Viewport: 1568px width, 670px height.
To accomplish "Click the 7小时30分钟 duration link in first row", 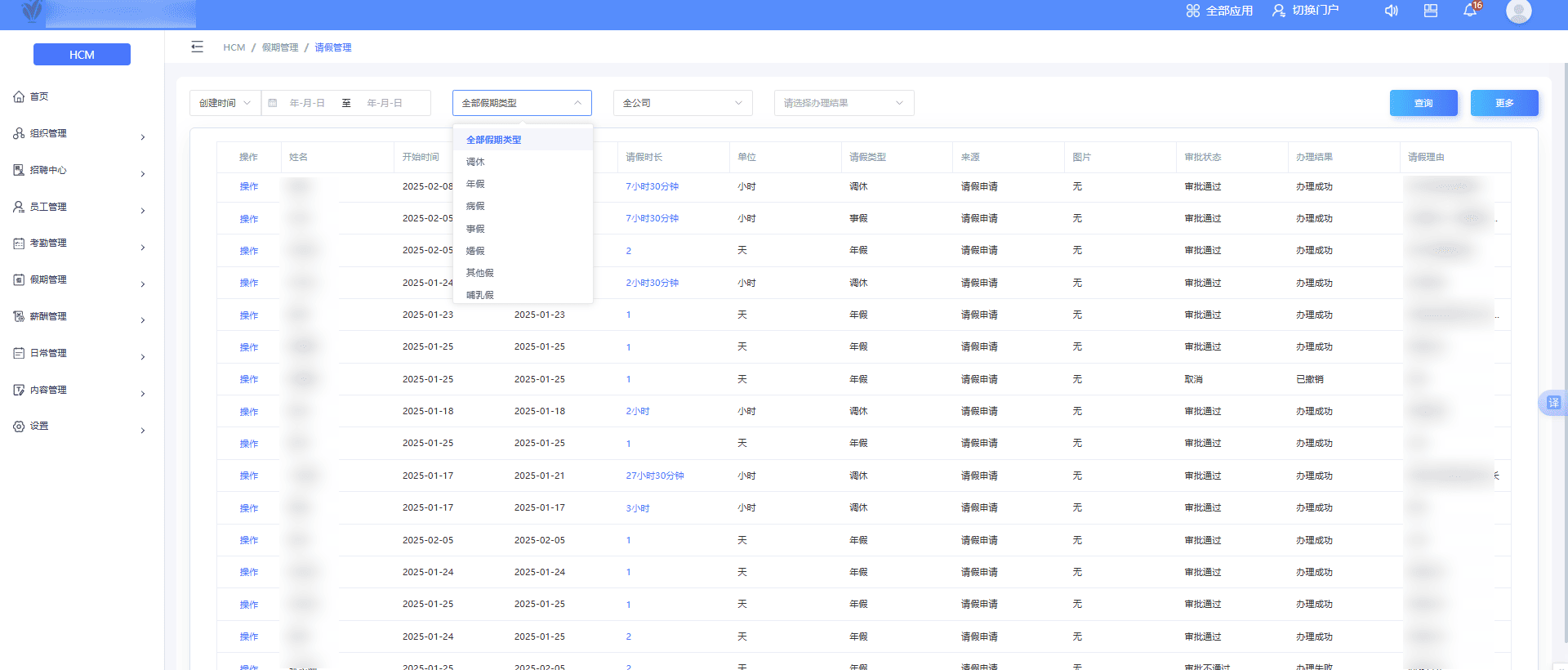I will pos(652,186).
